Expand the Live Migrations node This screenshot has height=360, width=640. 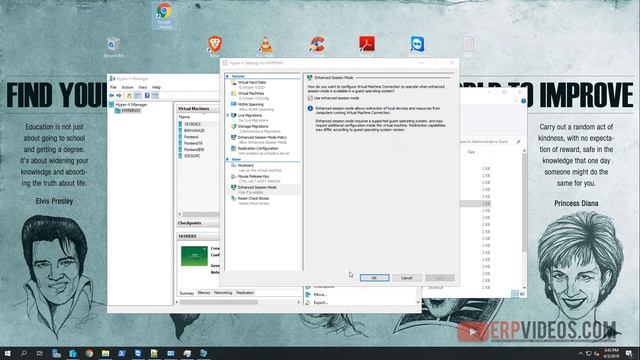point(228,116)
